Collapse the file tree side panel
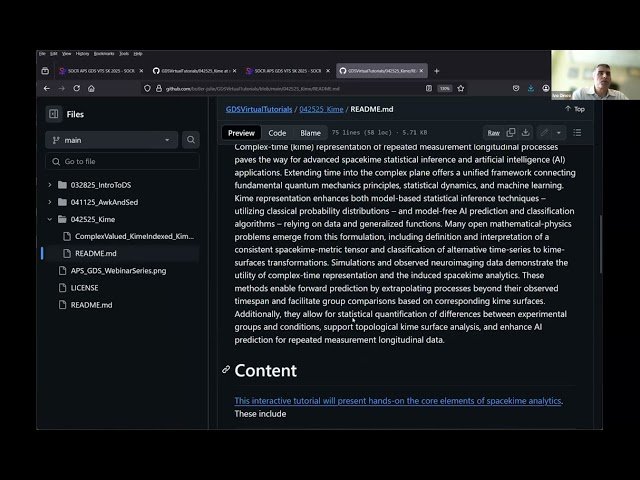The width and height of the screenshot is (640, 480). [x=52, y=114]
